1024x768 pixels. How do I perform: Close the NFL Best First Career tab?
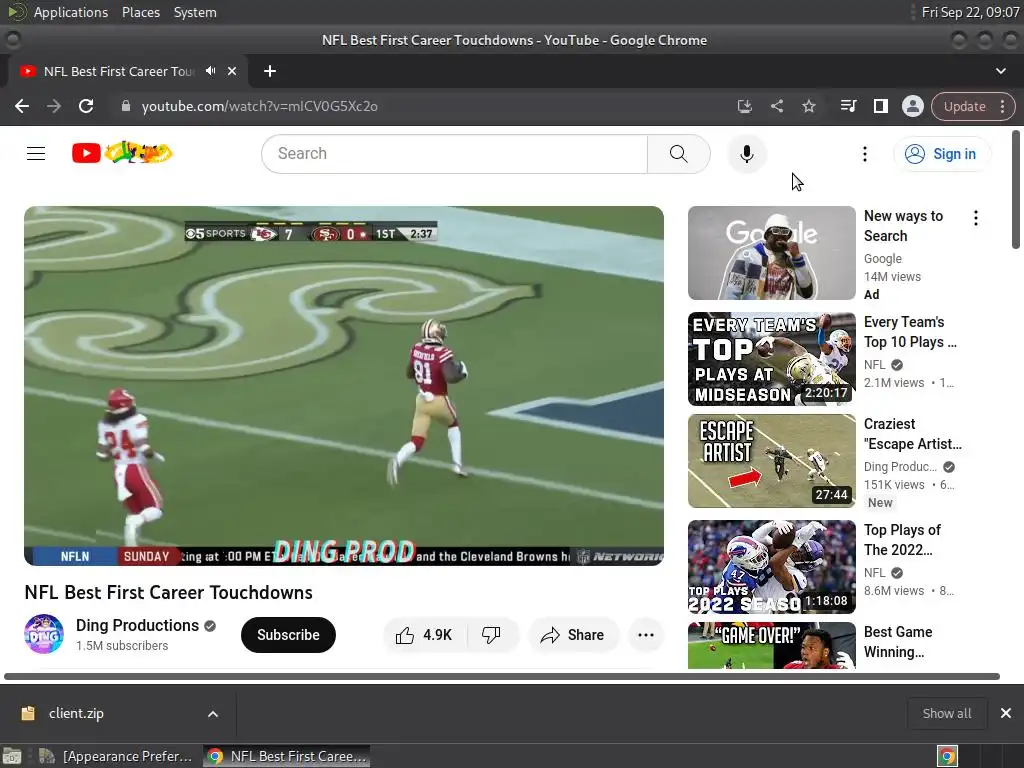click(x=232, y=71)
